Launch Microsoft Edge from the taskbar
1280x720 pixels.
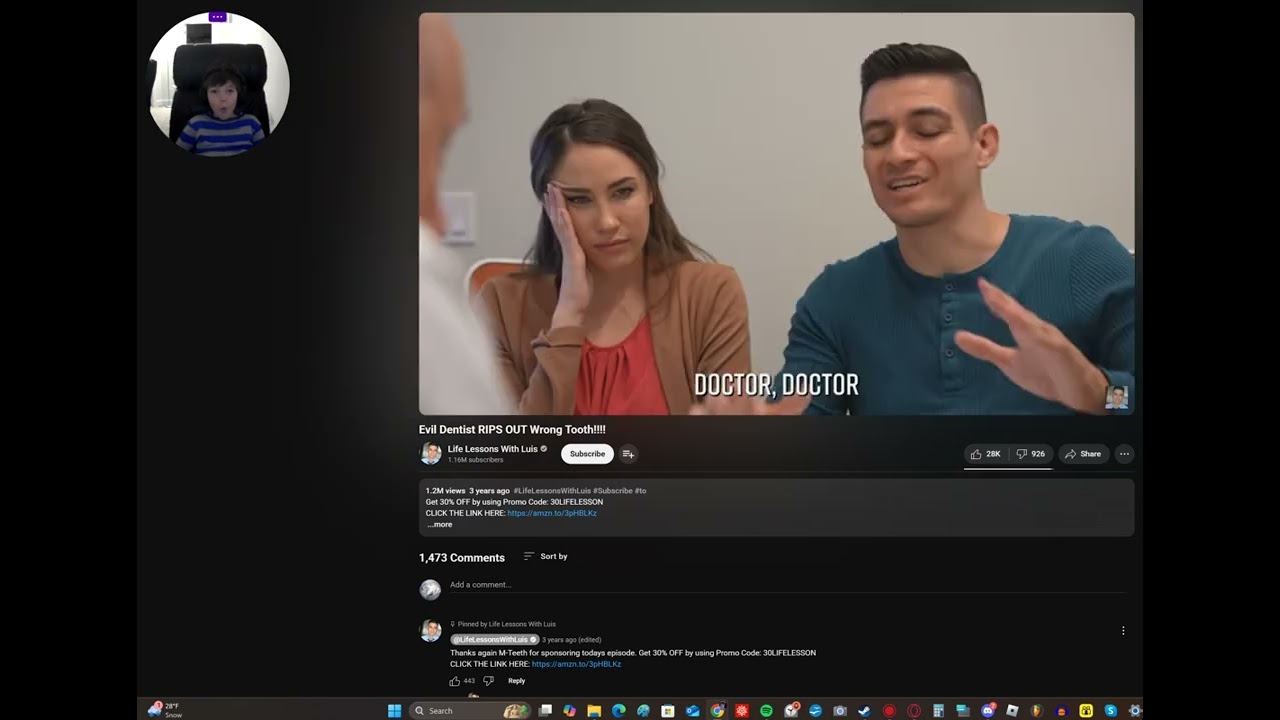(619, 710)
